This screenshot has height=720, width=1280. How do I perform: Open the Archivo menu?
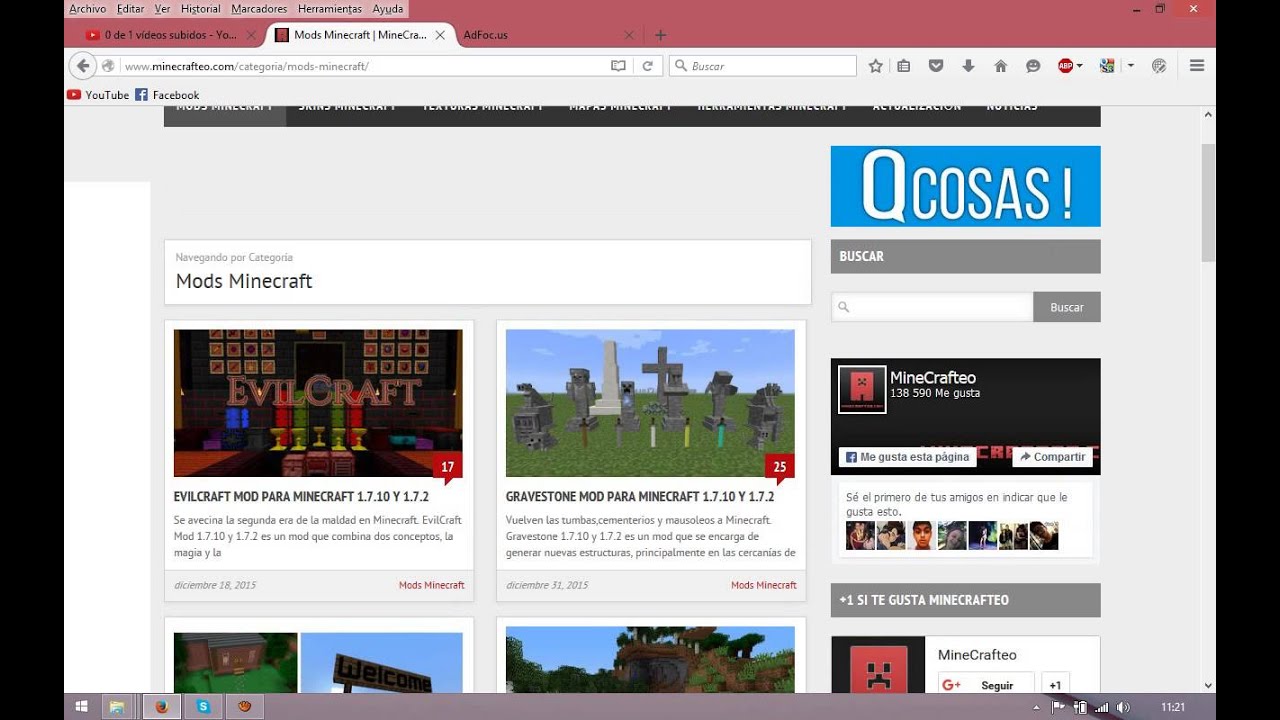click(87, 9)
